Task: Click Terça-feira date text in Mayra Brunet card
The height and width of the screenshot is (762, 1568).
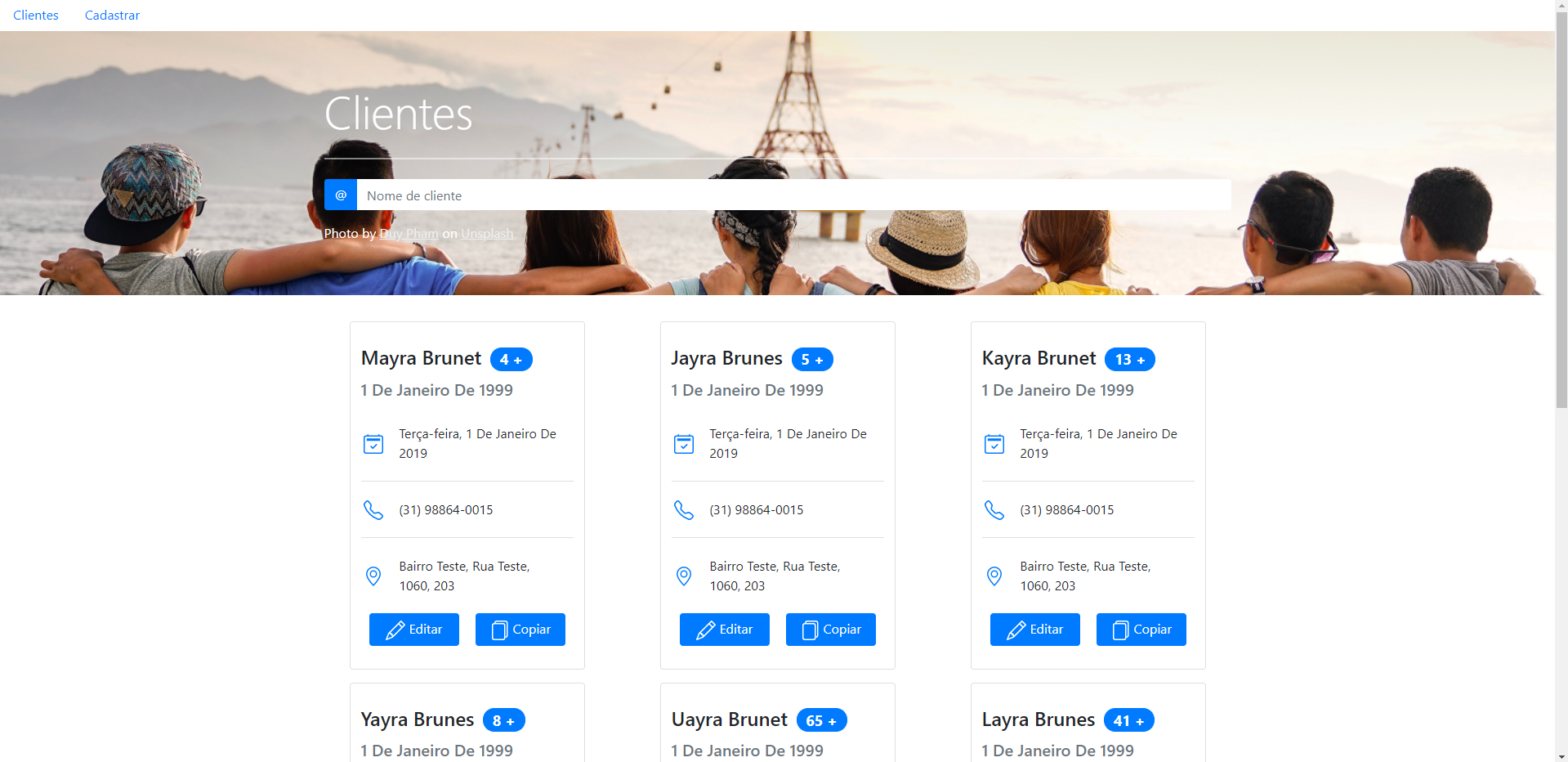Action: point(477,444)
